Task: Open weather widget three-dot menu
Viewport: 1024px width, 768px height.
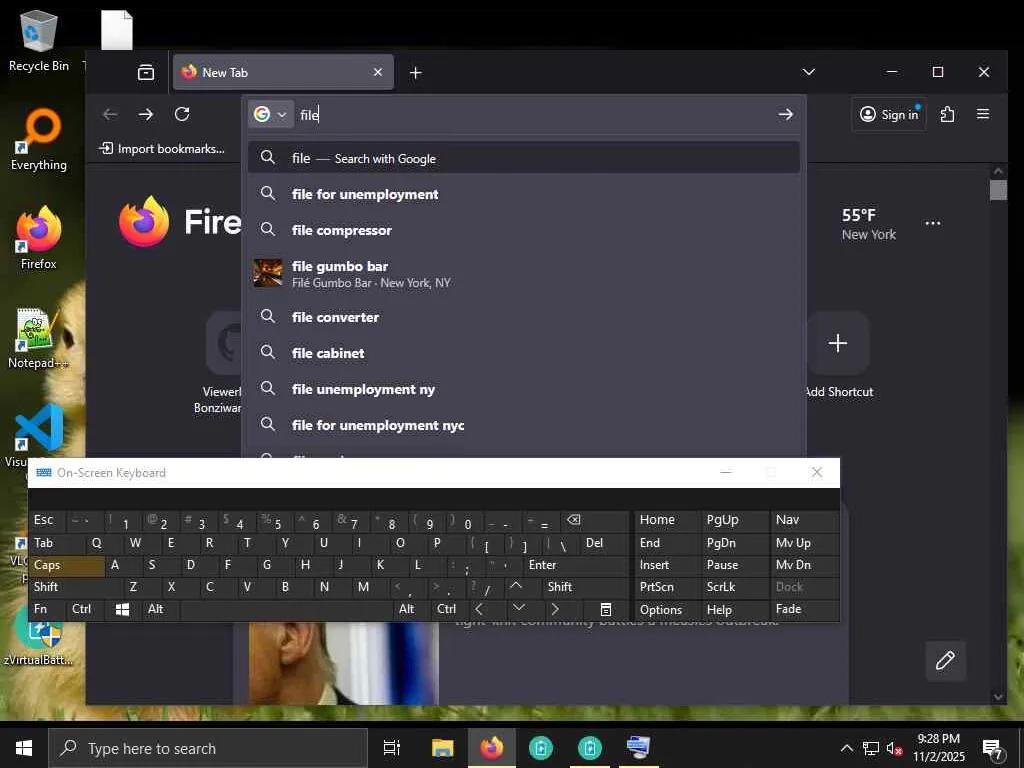Action: coord(933,223)
